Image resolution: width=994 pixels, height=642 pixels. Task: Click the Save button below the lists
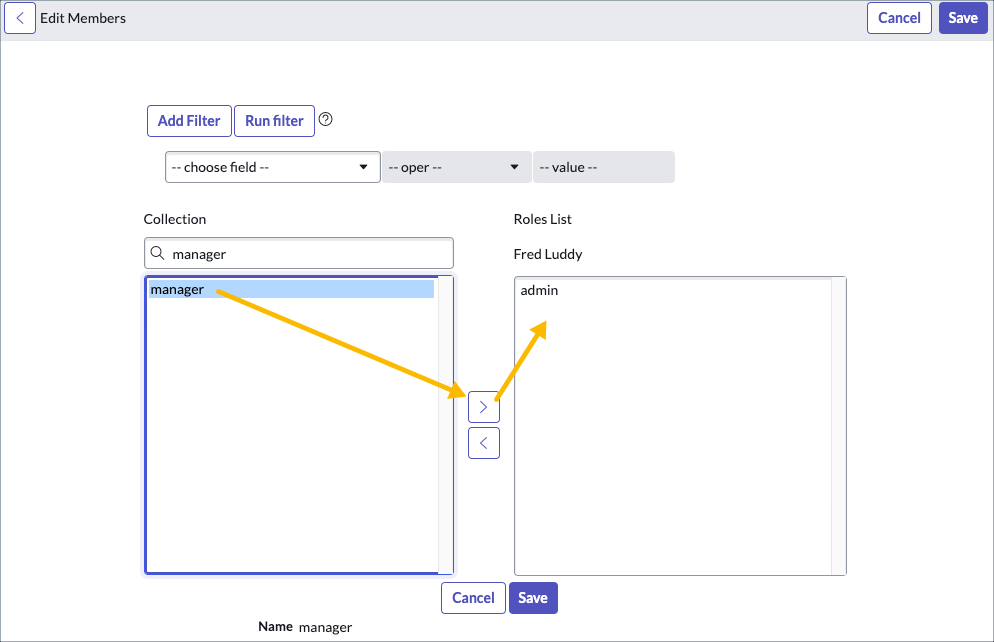[533, 598]
